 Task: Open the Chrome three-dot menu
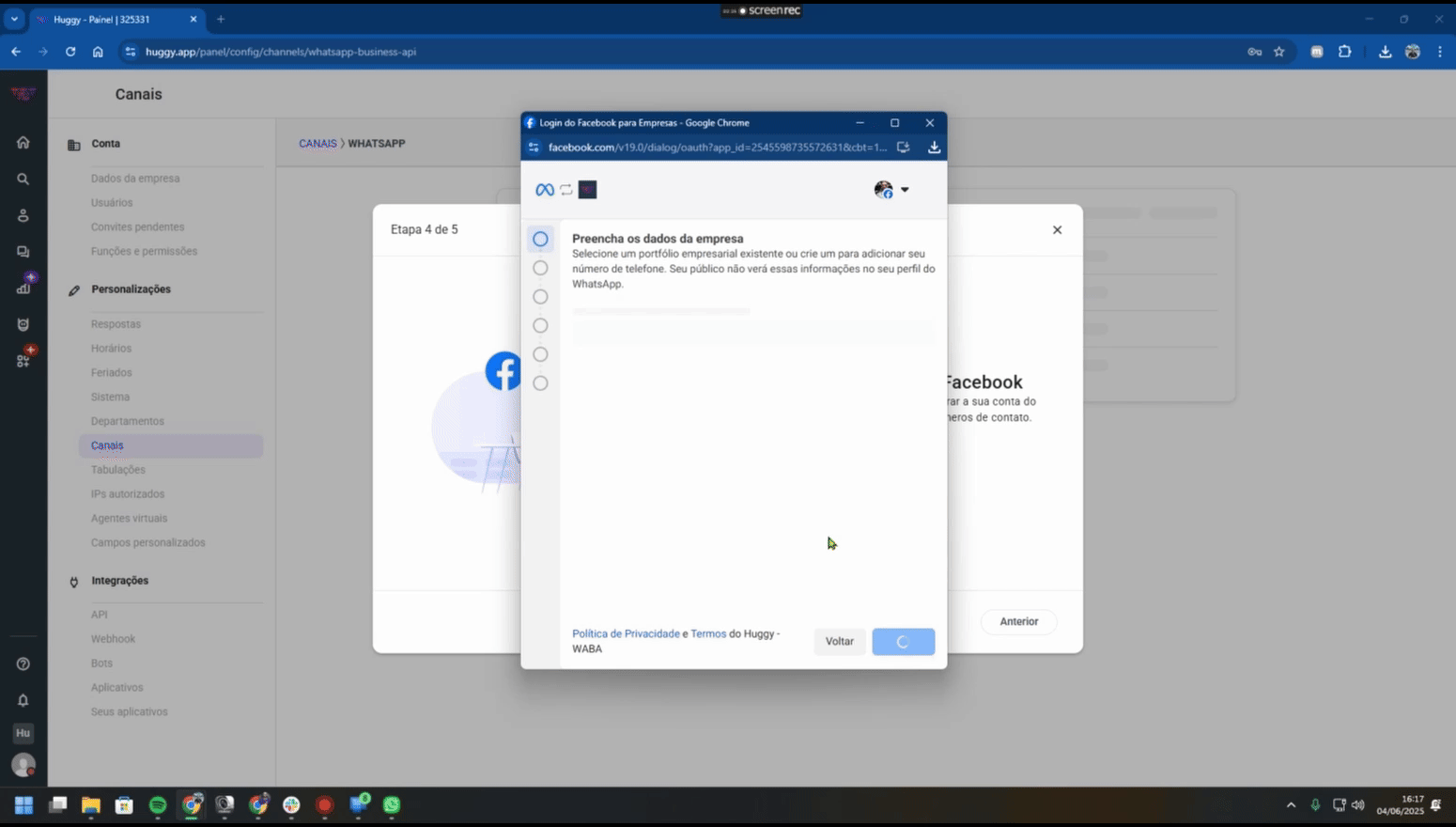tap(1439, 52)
